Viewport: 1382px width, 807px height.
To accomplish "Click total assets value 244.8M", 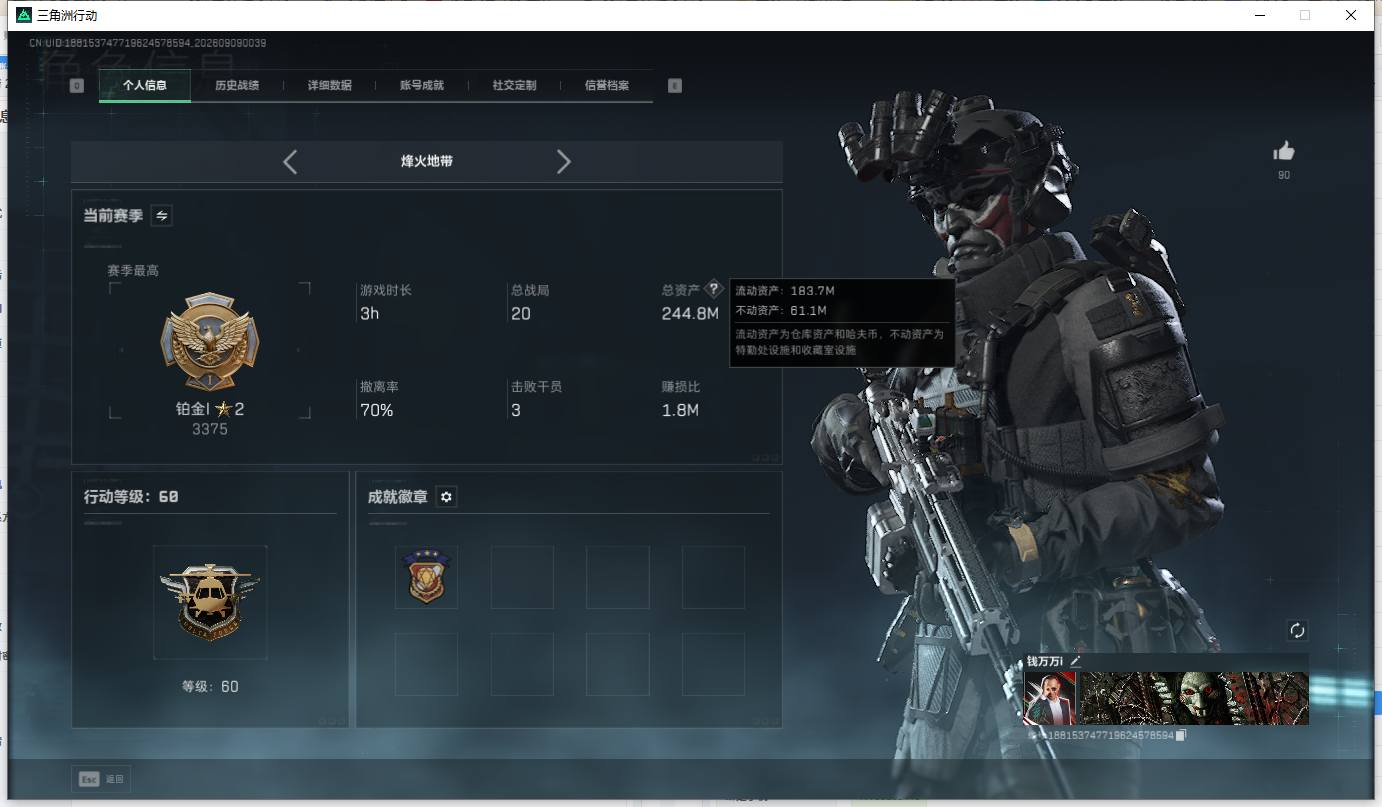I will (690, 314).
